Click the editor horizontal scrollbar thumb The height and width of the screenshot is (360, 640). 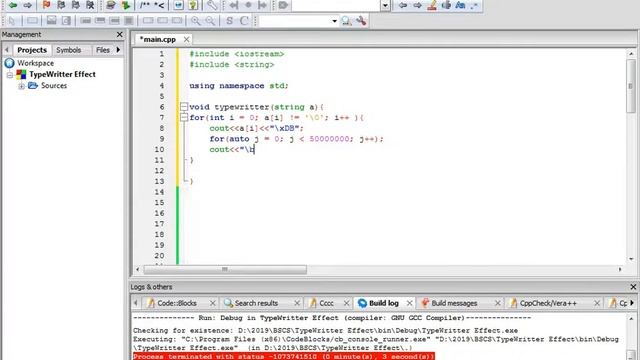click(x=224, y=269)
